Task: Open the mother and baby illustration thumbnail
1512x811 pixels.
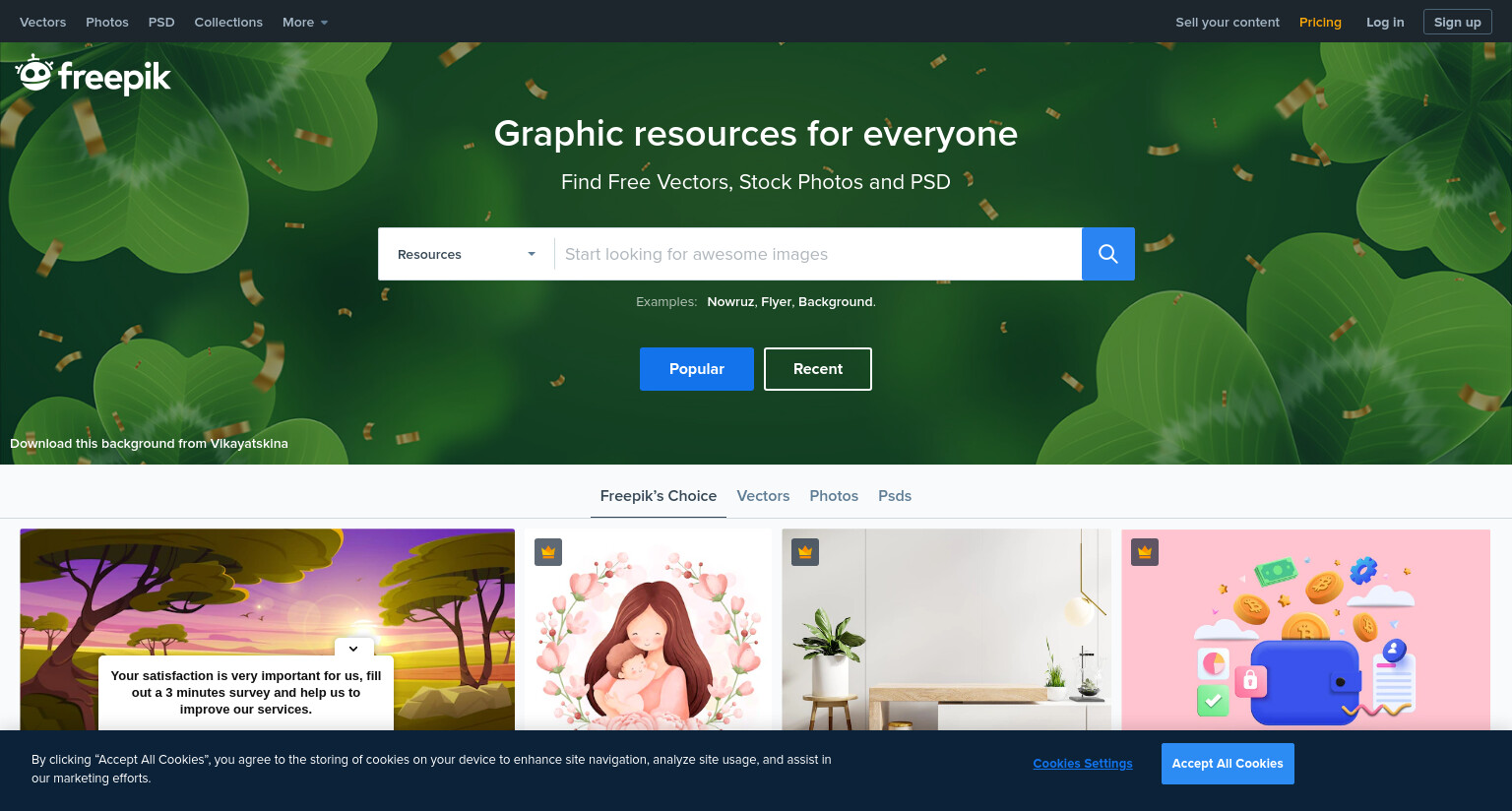Action: pos(648,630)
